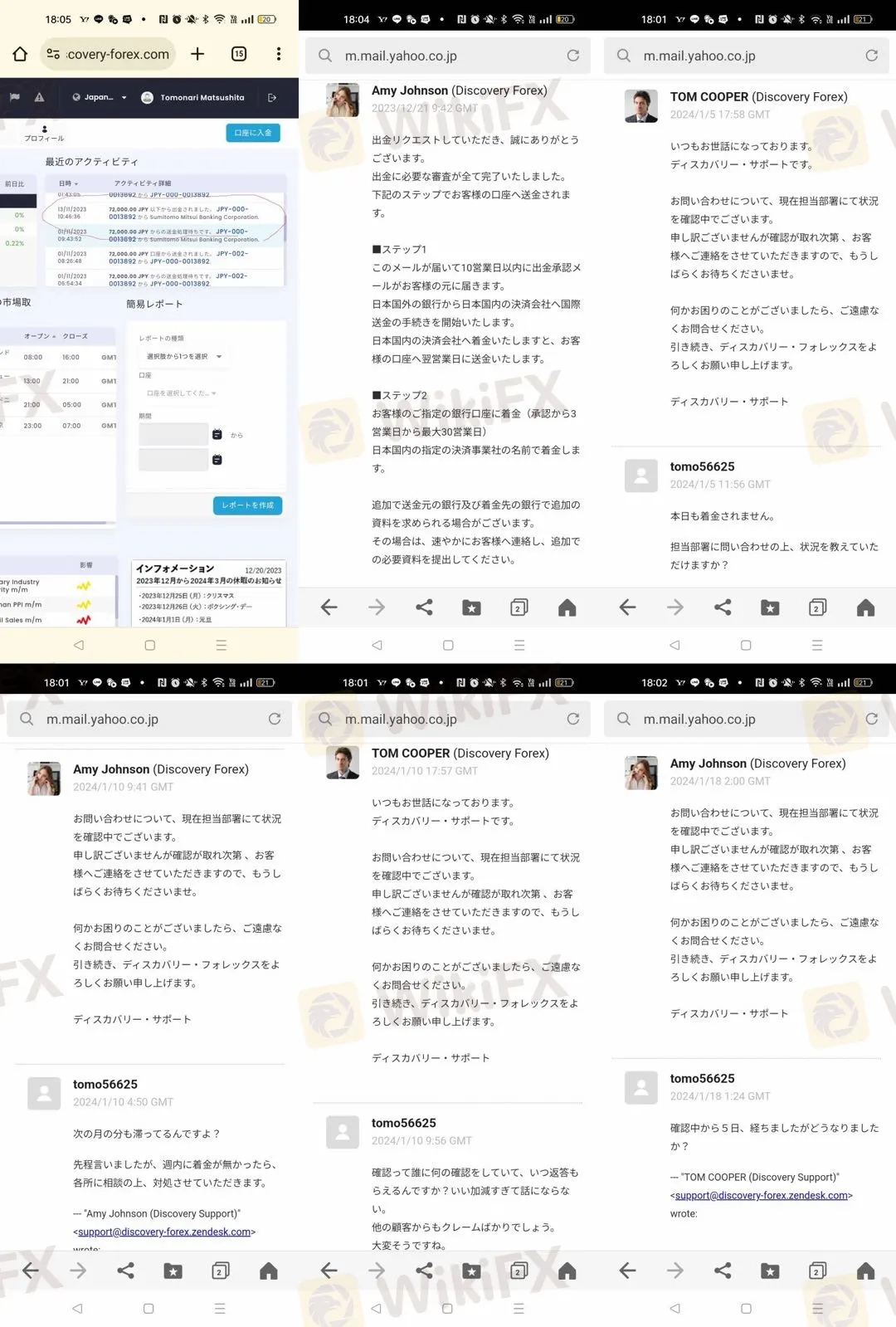The height and width of the screenshot is (1327, 896).
Task: Select the 13/11/2023 10:46:36 activity row
Action: coord(166,213)
